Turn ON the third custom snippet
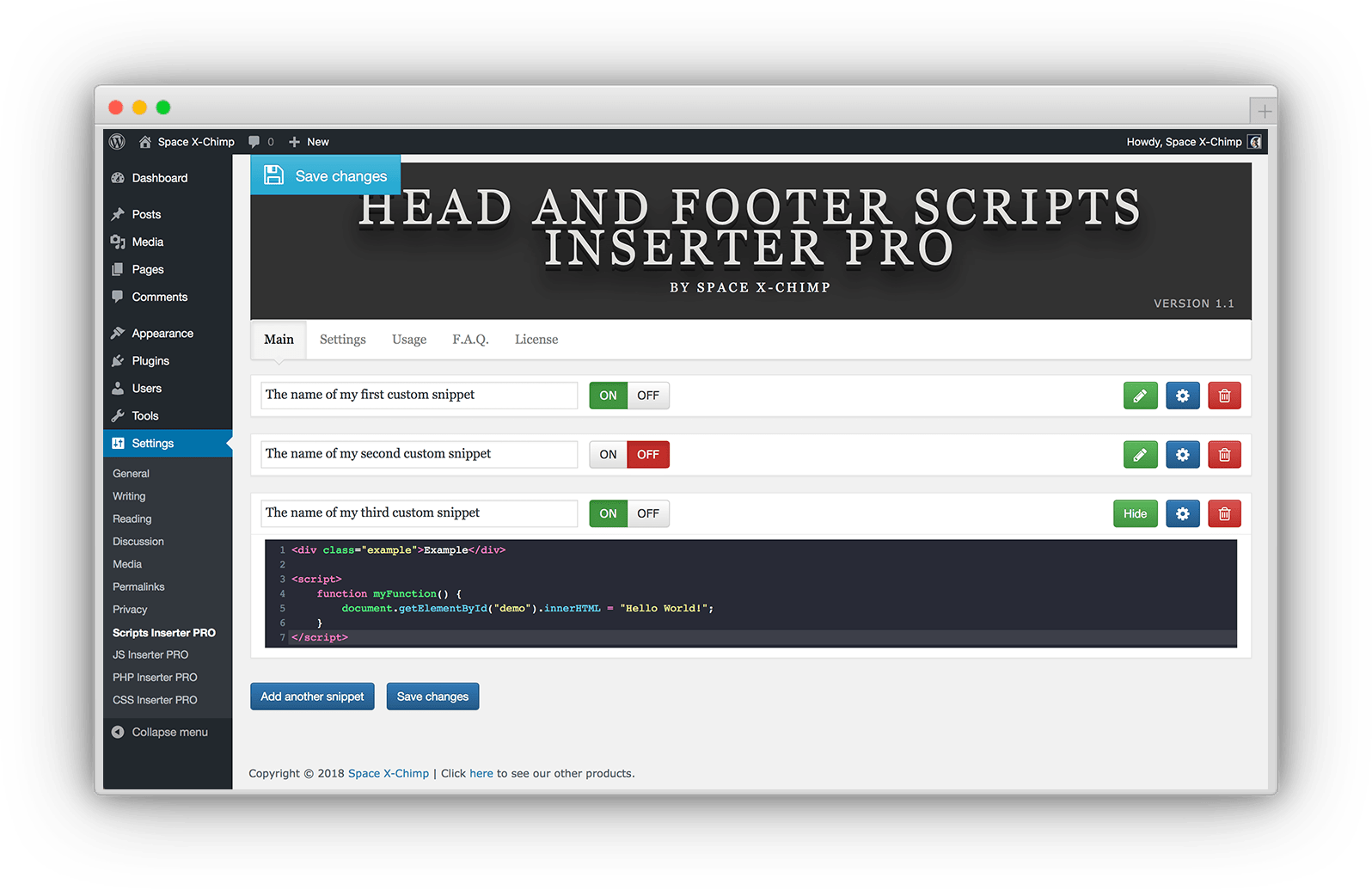The height and width of the screenshot is (890, 1372). 608,513
